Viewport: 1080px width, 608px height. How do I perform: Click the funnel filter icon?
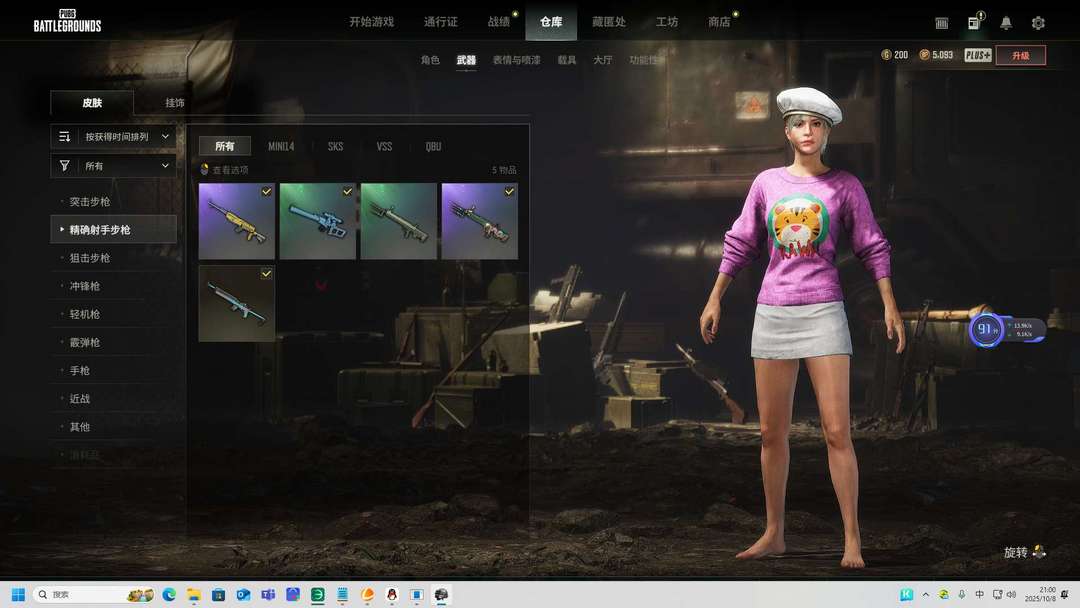coord(65,165)
